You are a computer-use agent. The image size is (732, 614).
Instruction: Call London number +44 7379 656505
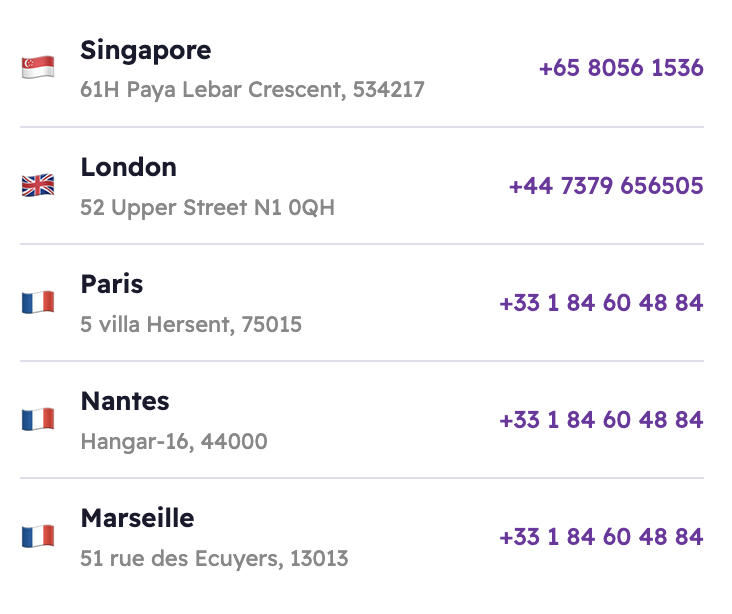click(x=605, y=185)
